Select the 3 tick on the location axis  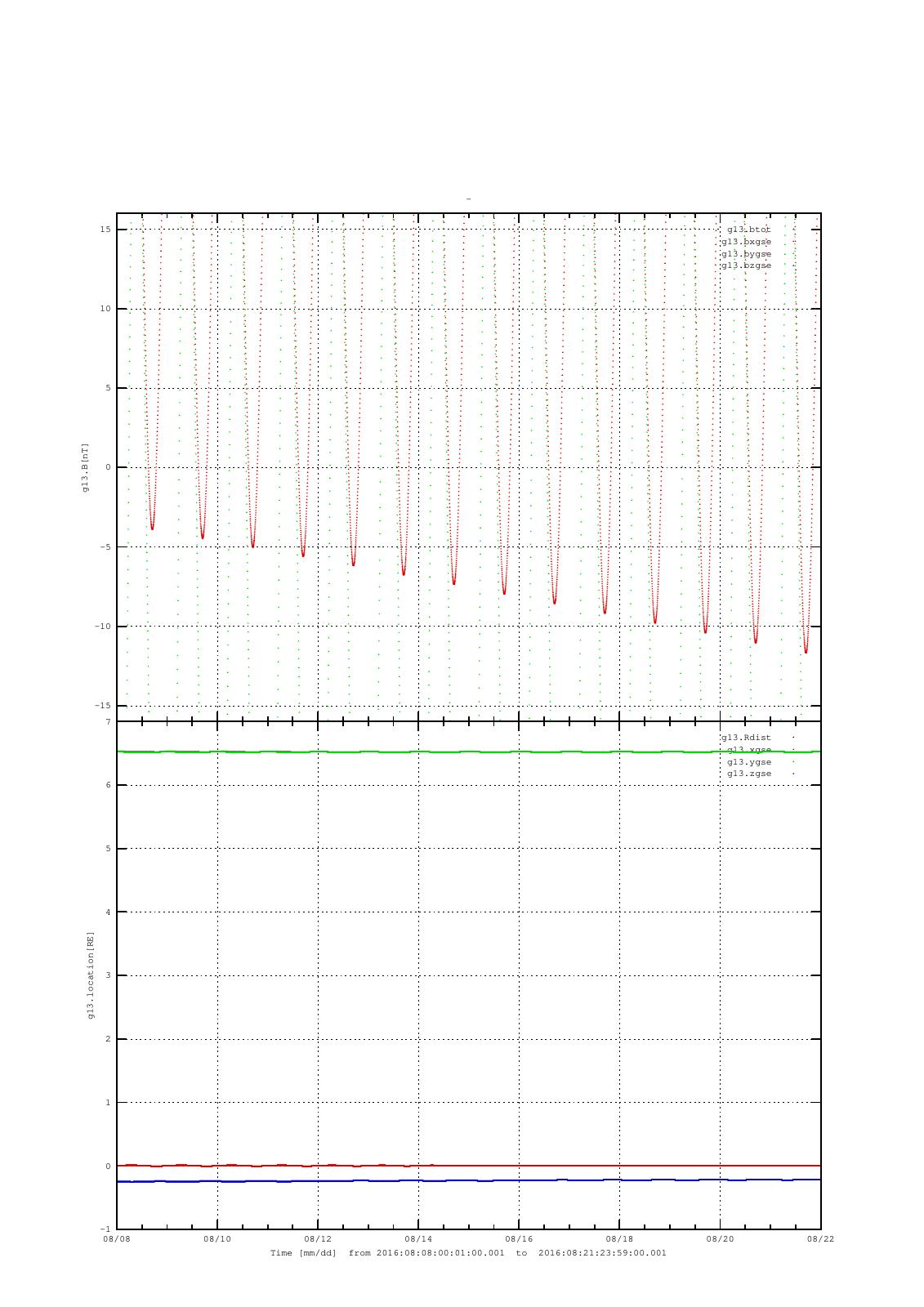click(108, 975)
